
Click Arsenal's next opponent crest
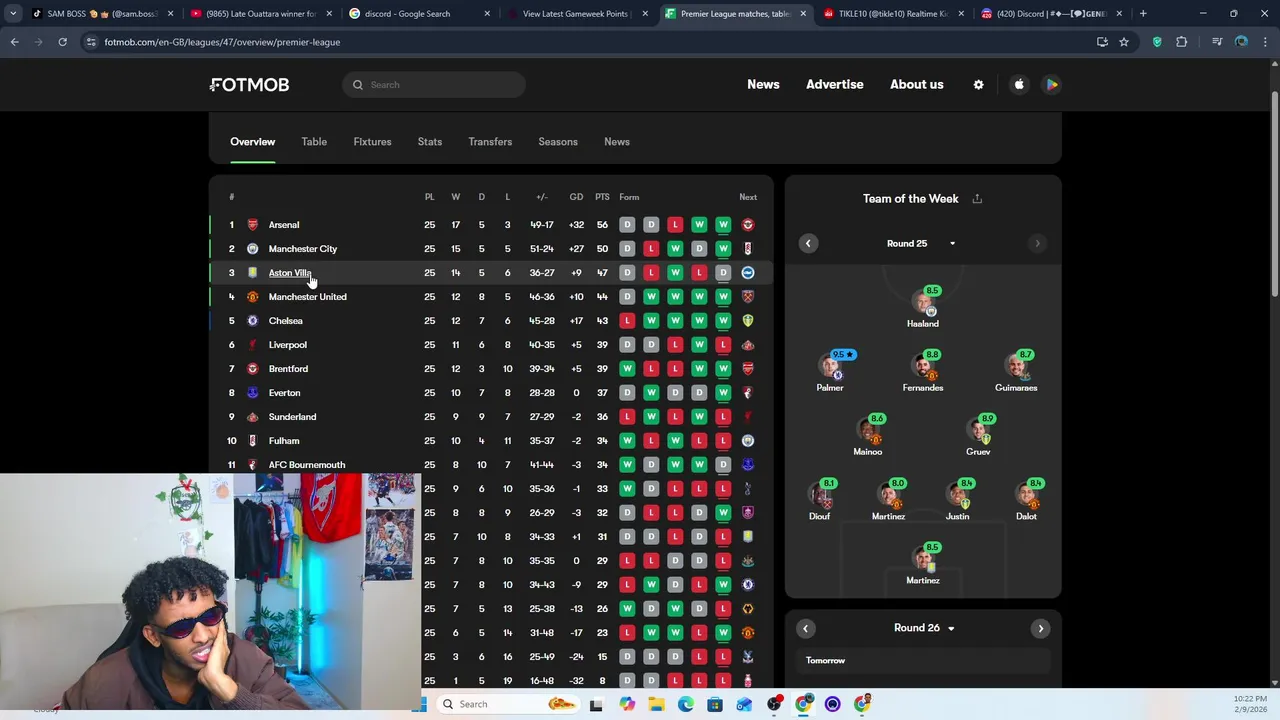click(748, 225)
